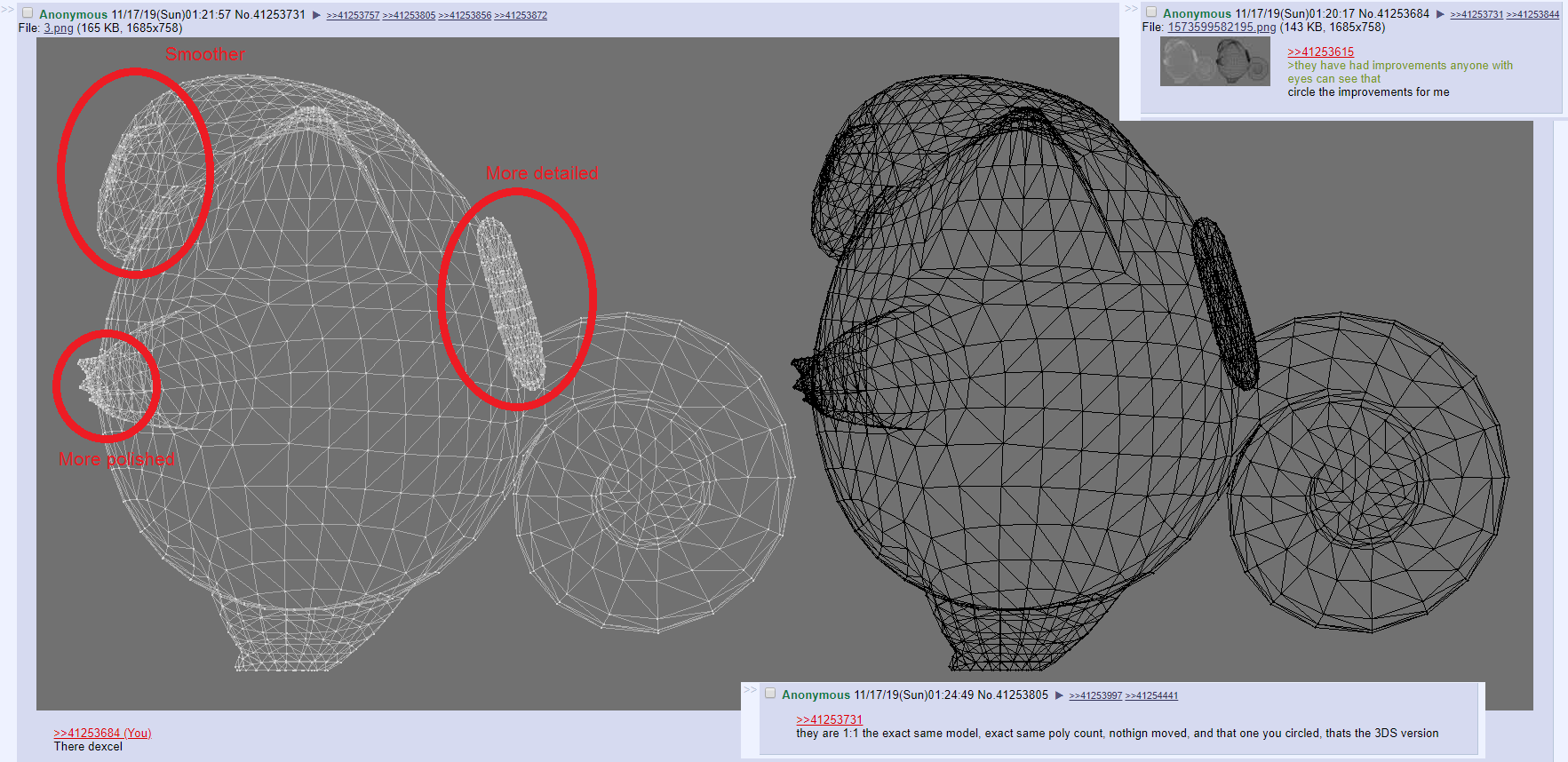Hide post 41253731 with the side arrows

click(x=8, y=10)
